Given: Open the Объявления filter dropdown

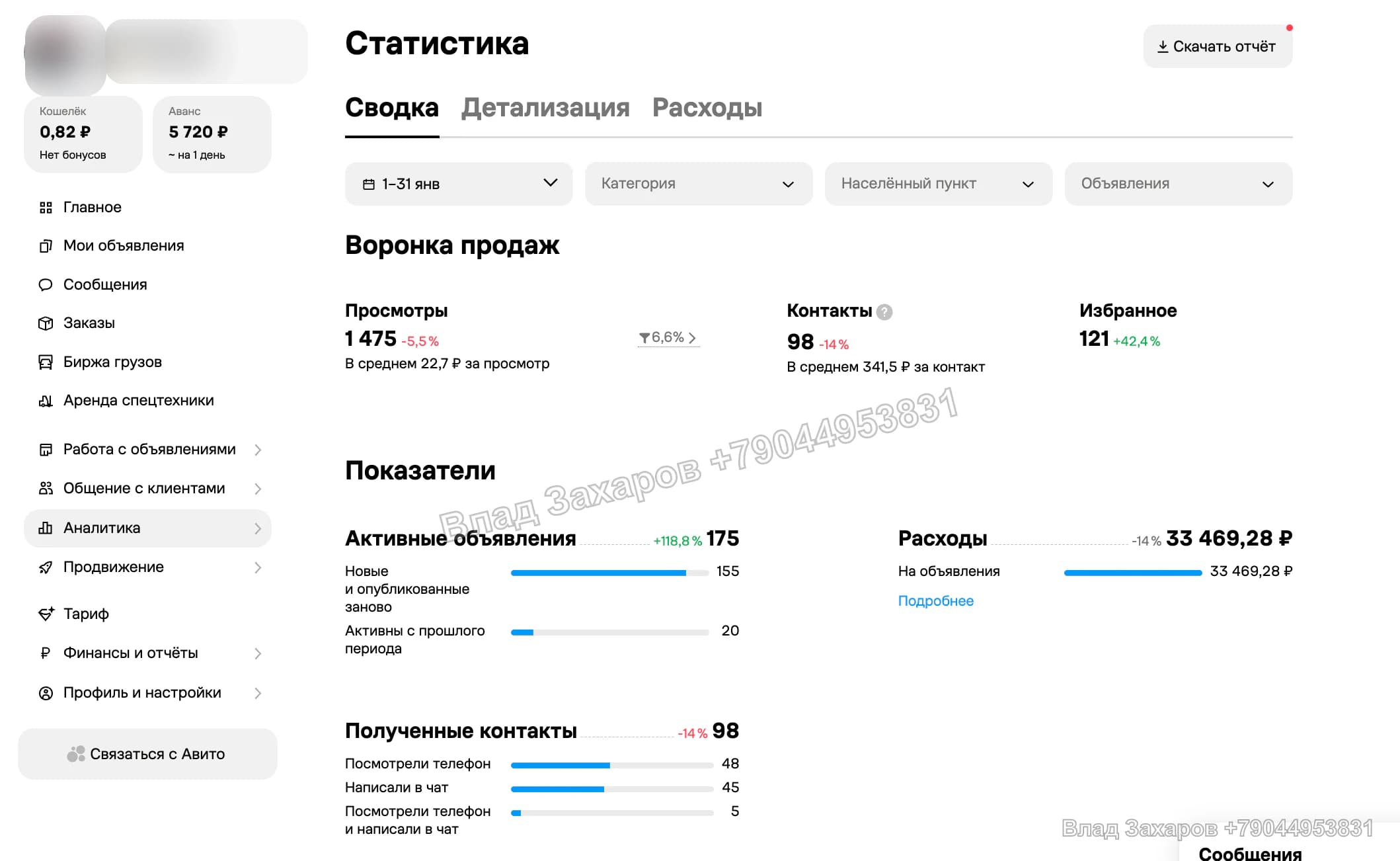Looking at the screenshot, I should tap(1179, 184).
